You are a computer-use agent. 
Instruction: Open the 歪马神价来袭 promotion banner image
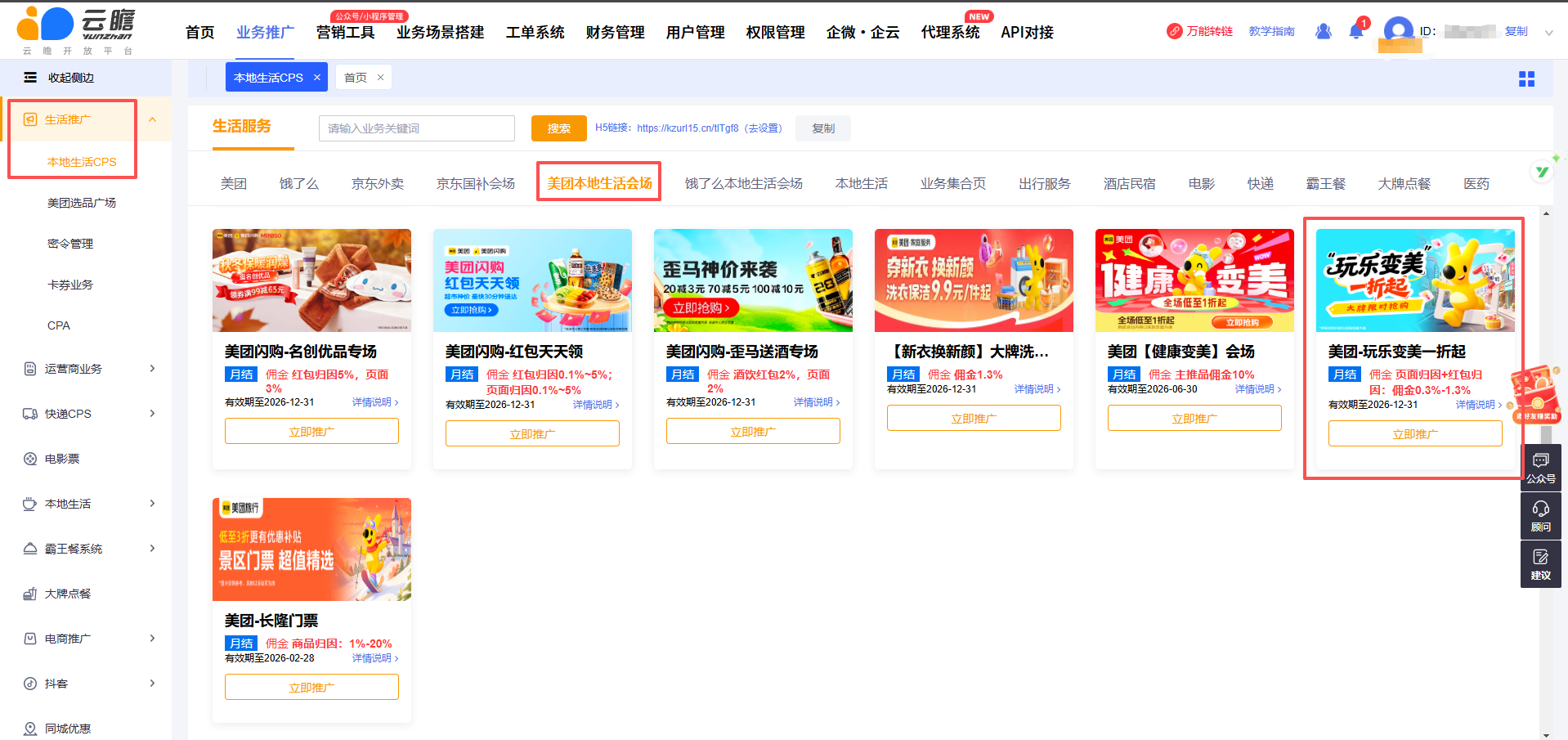(x=753, y=280)
